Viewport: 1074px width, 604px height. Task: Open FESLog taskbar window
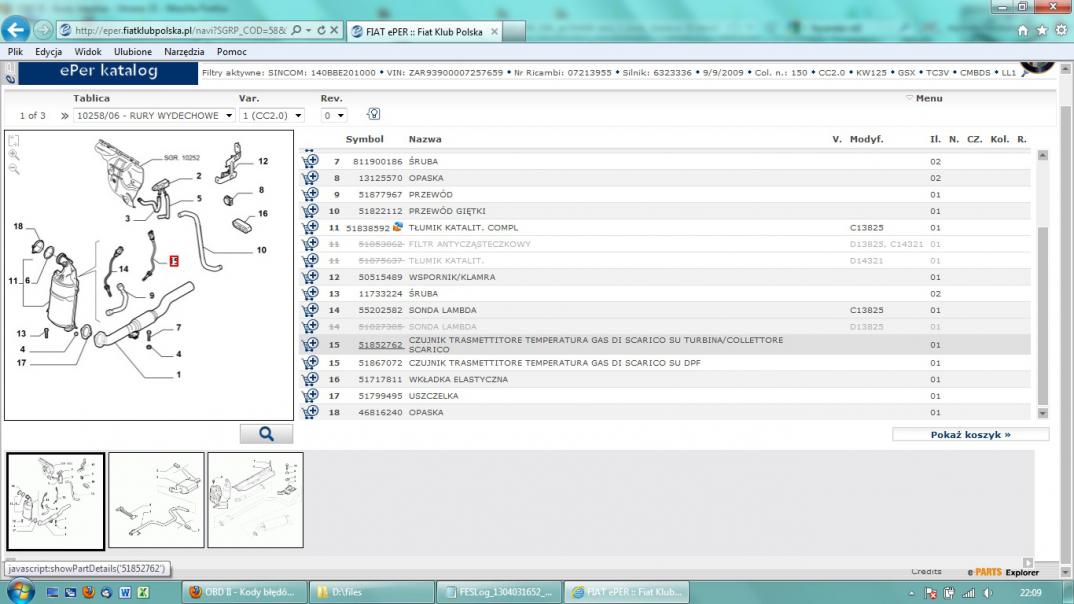[499, 592]
